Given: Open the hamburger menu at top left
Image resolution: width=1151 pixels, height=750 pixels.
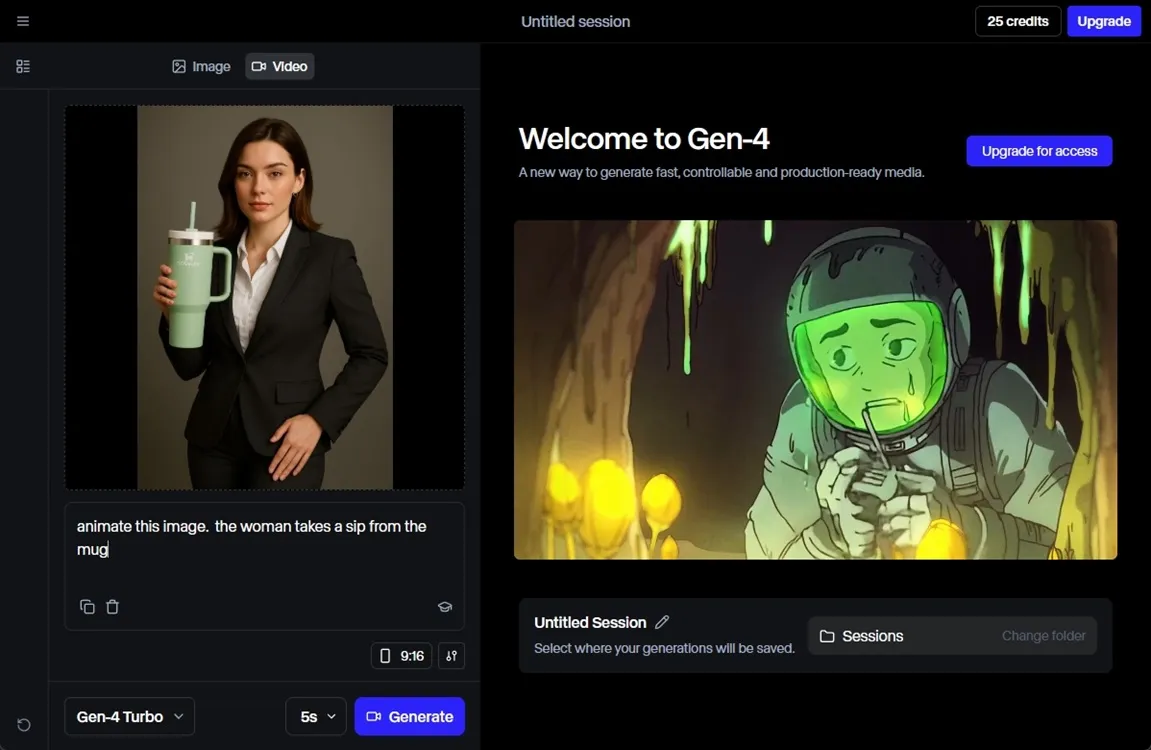Looking at the screenshot, I should (22, 20).
